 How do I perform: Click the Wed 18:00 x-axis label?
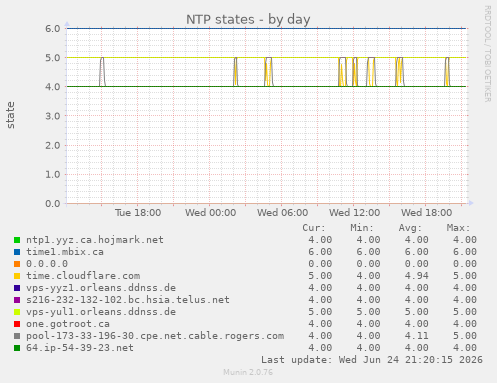pyautogui.click(x=427, y=213)
